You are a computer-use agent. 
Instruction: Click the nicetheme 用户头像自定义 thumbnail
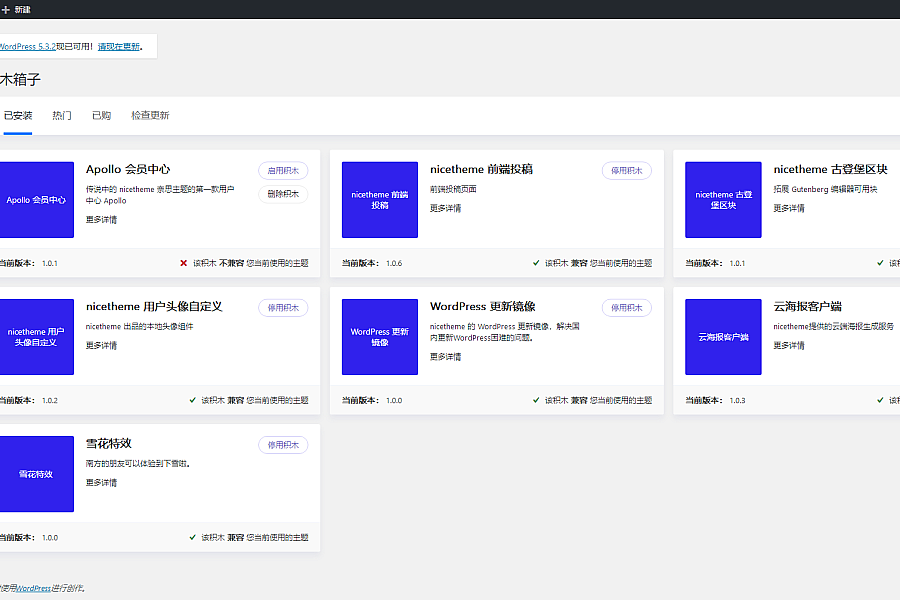click(x=37, y=337)
